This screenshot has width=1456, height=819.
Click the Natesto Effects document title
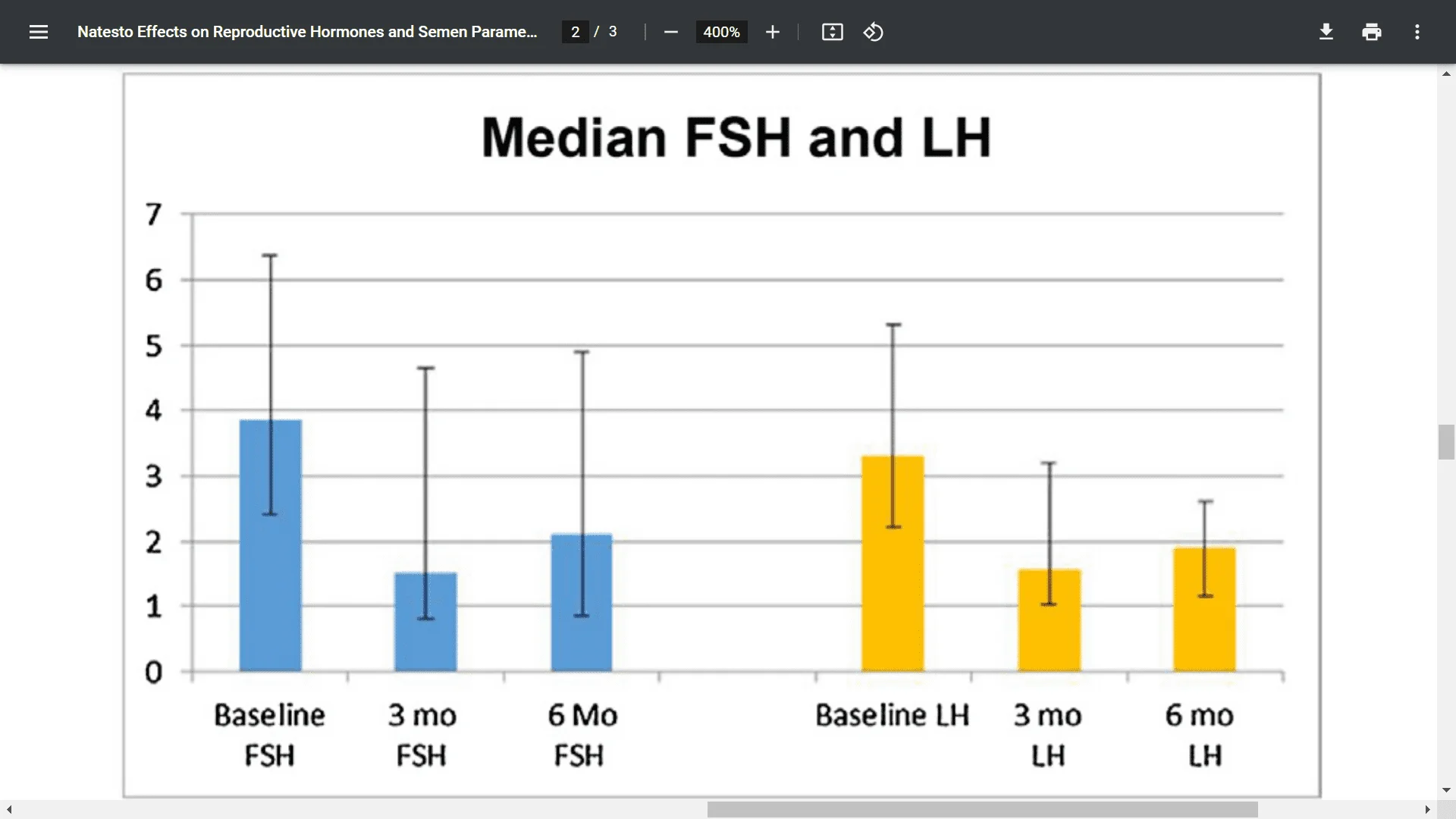[x=307, y=32]
